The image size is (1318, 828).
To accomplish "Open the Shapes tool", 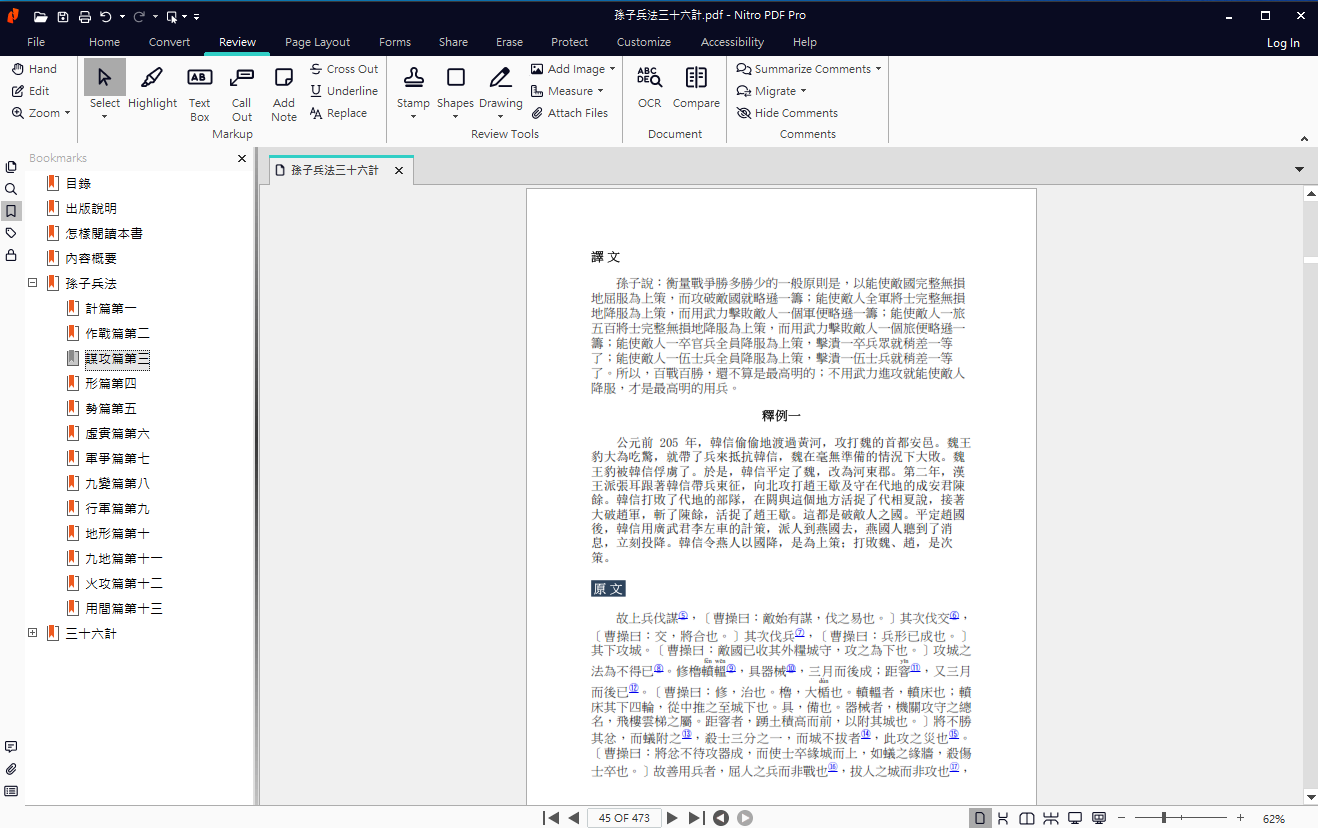I will [x=455, y=88].
